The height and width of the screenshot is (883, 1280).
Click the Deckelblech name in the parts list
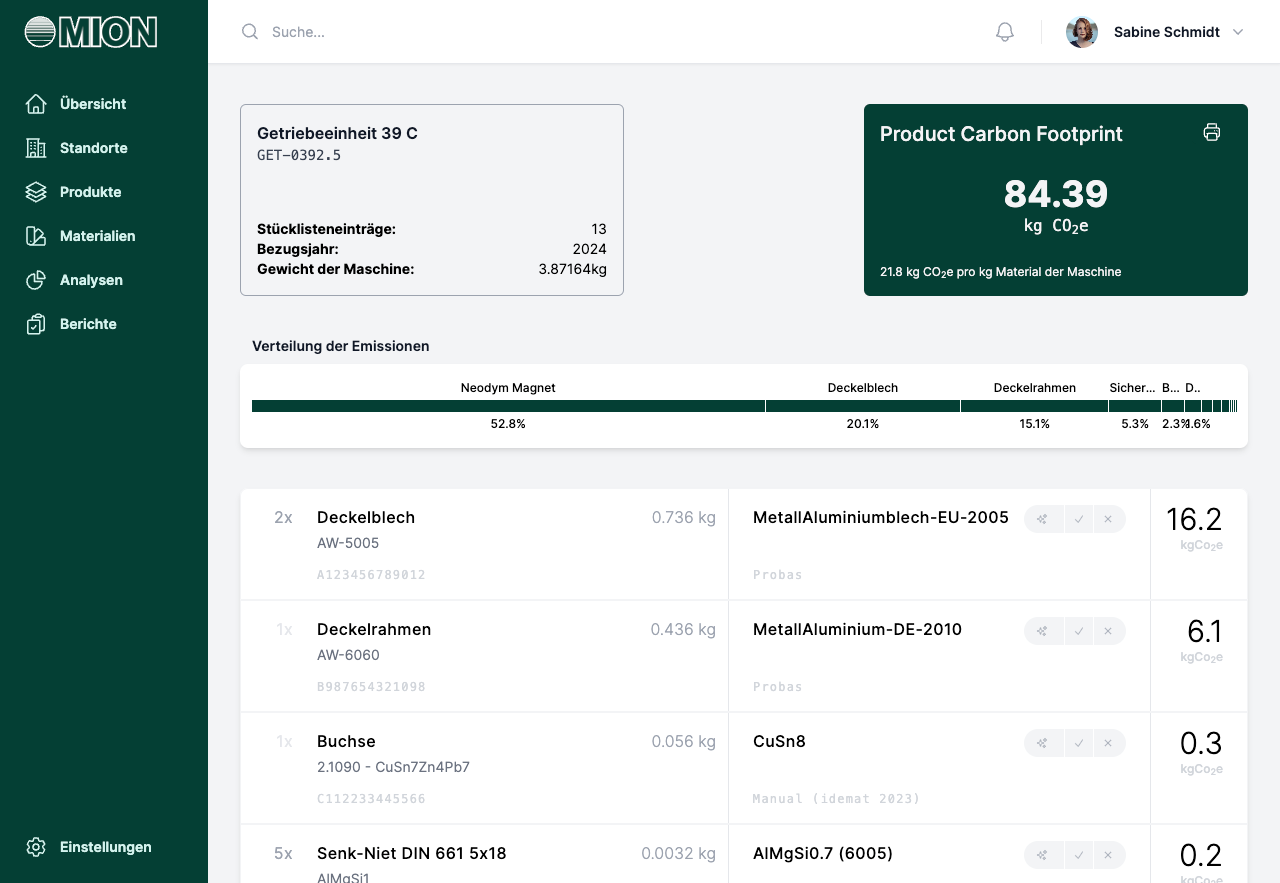pos(366,517)
